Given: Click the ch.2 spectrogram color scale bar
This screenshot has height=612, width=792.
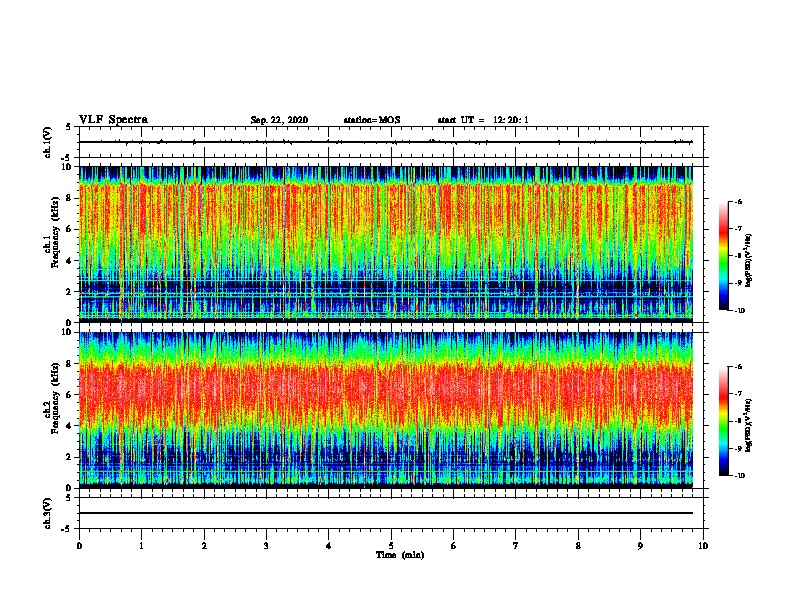Looking at the screenshot, I should pos(724,421).
